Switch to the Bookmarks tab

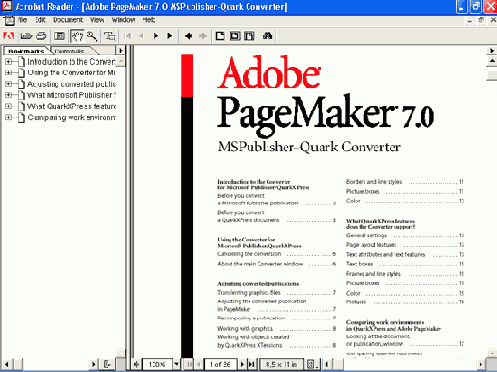point(26,51)
